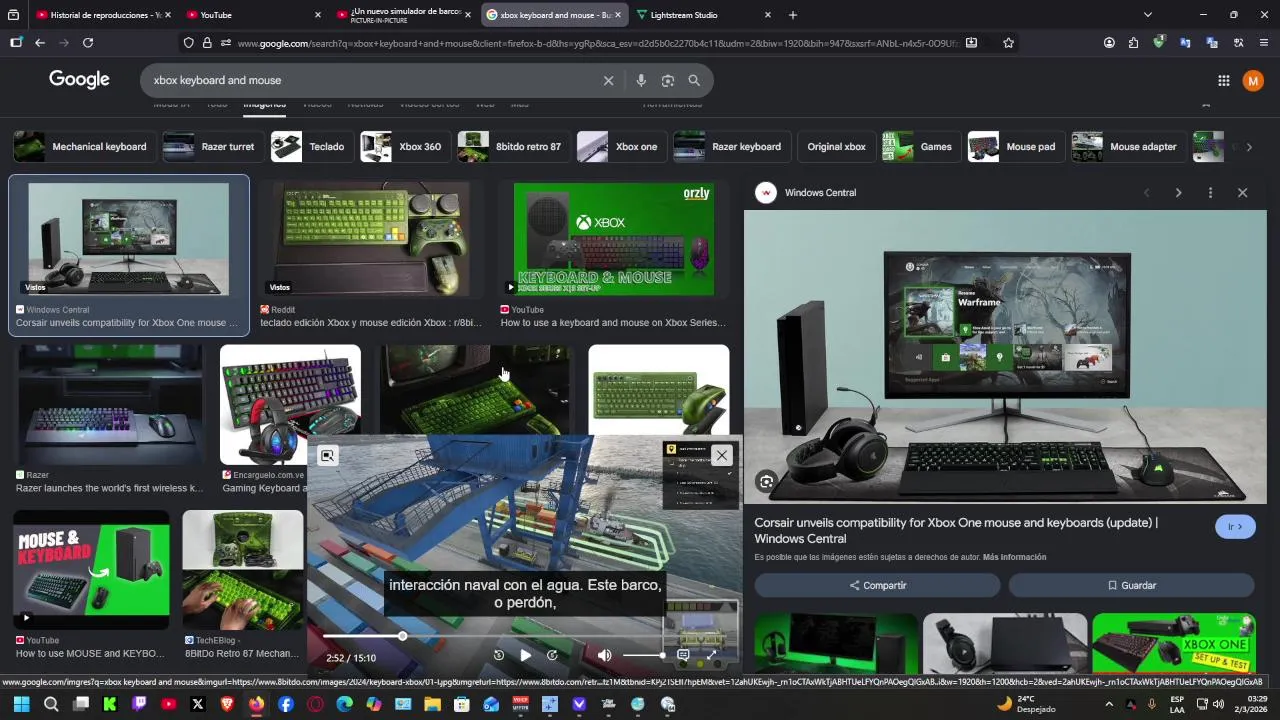The image size is (1280, 720).
Task: Show hidden system tray icons
Action: click(1108, 705)
